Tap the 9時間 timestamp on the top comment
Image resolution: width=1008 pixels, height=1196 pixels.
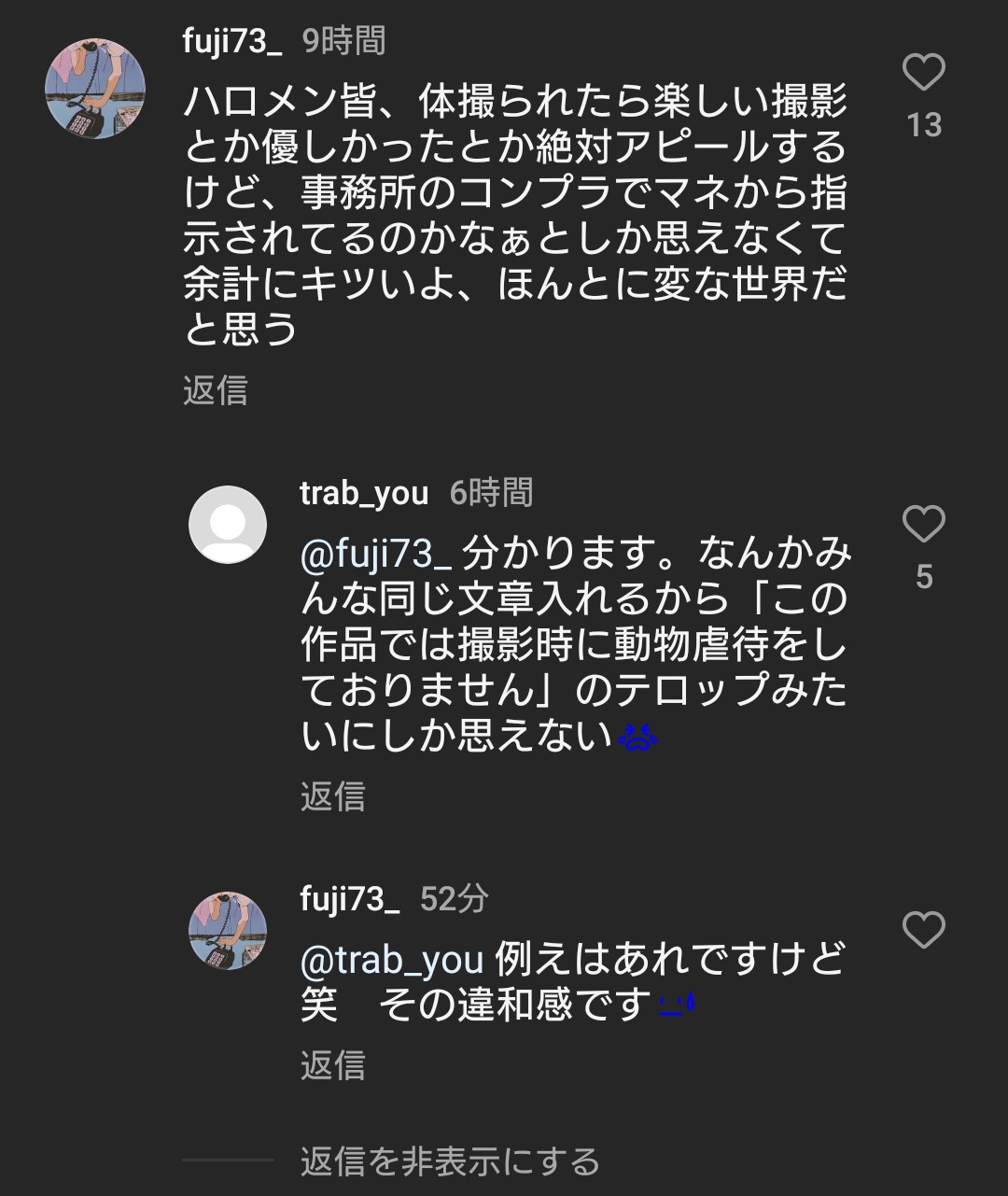point(343,41)
